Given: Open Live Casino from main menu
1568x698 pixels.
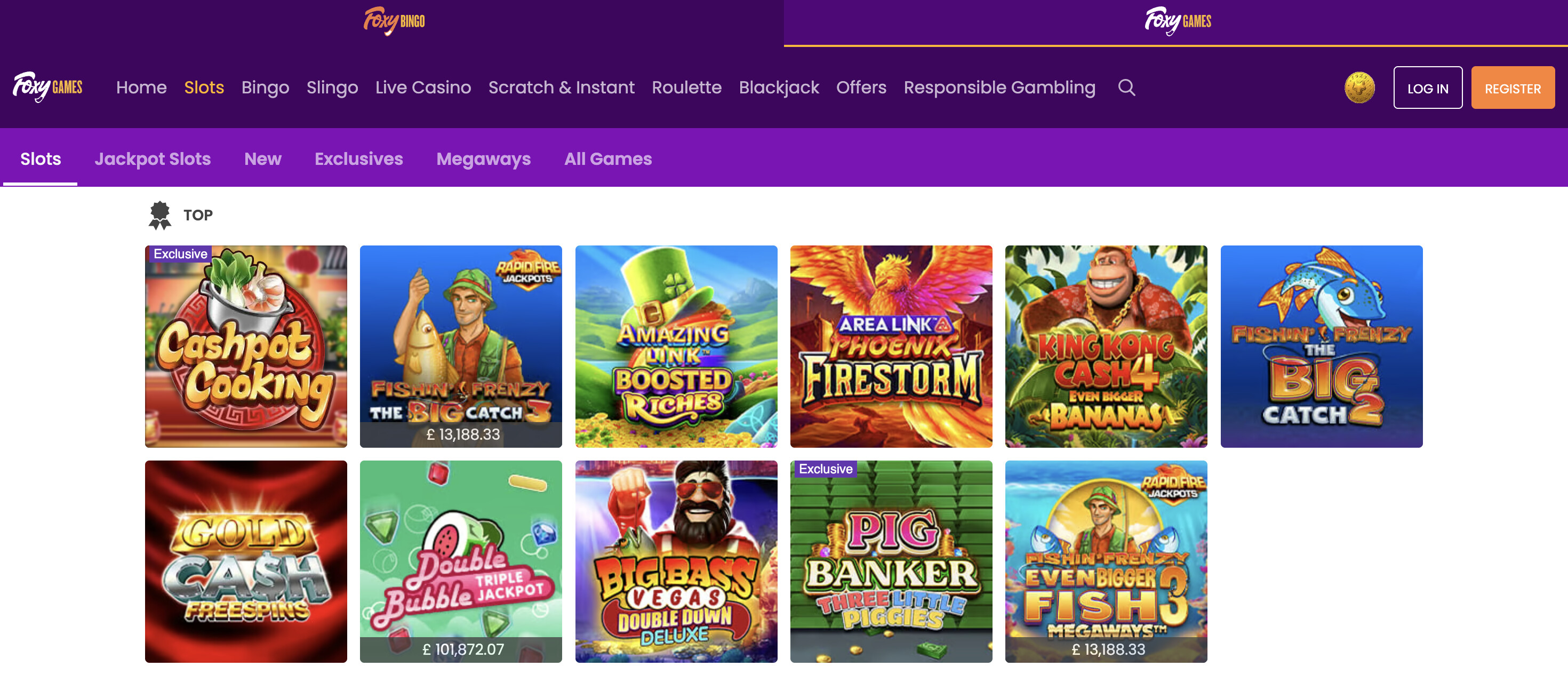Looking at the screenshot, I should [x=422, y=87].
